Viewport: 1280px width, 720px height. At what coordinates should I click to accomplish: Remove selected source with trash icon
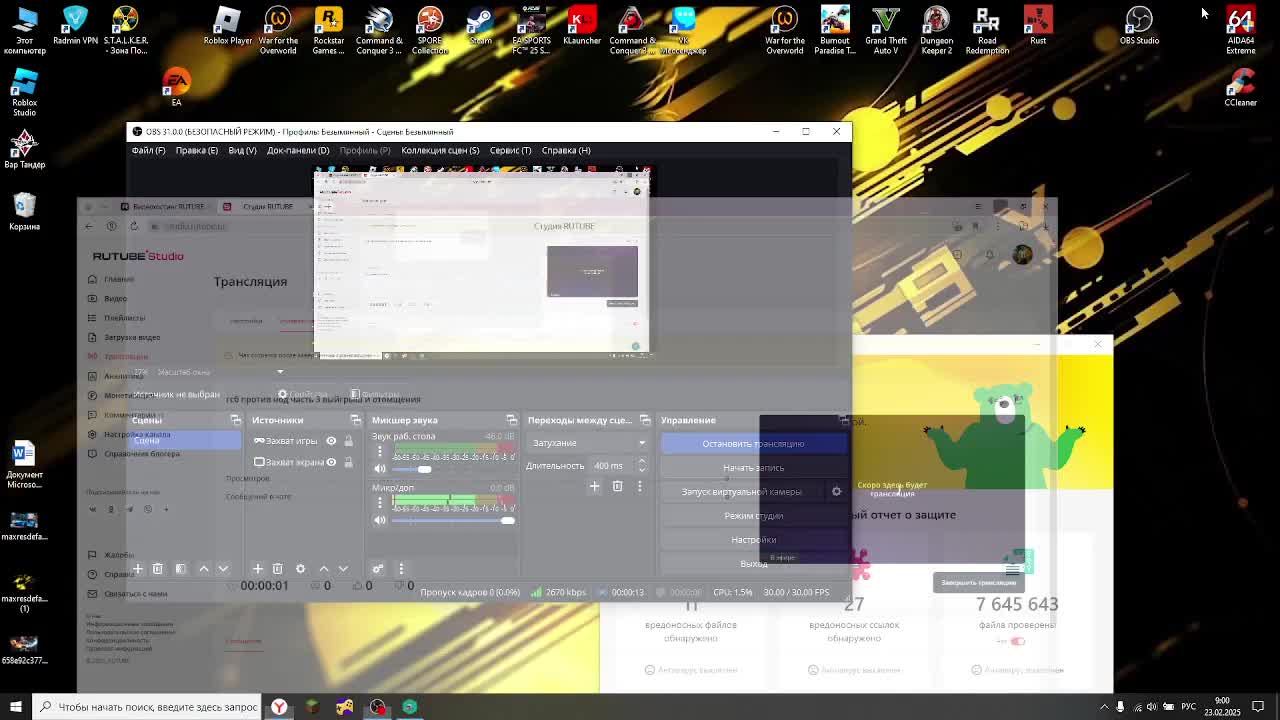(x=277, y=568)
